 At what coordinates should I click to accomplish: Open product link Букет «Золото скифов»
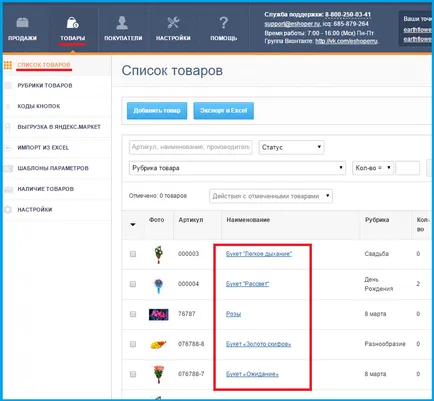click(258, 344)
